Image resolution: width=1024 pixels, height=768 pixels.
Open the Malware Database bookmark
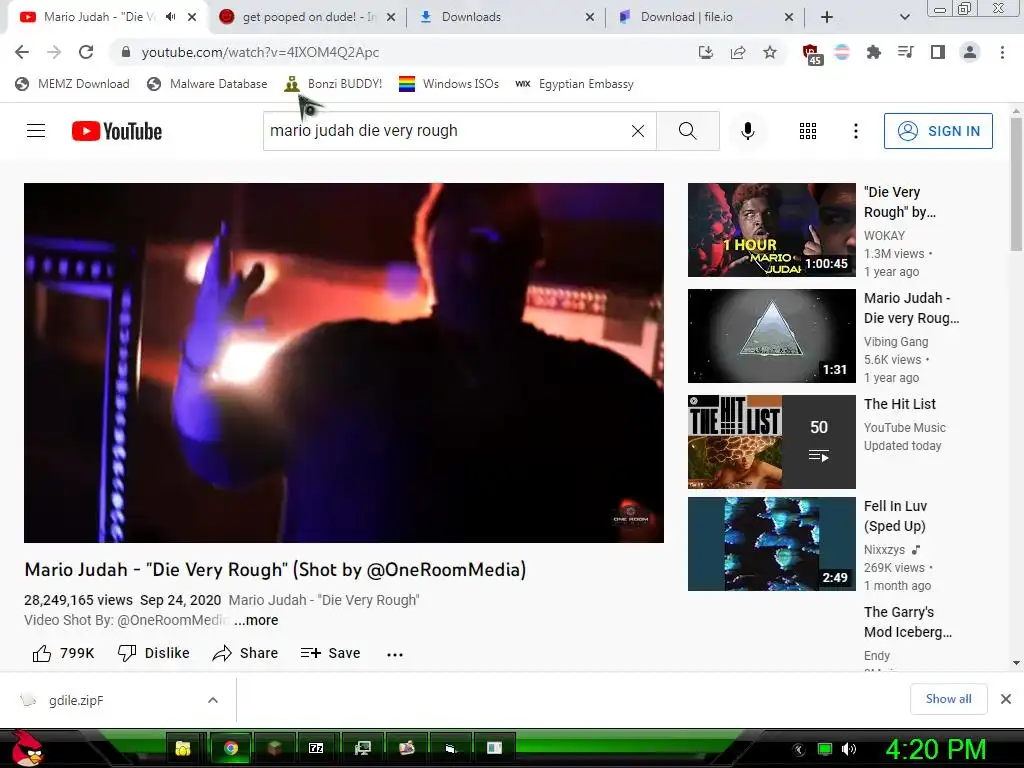click(x=207, y=84)
